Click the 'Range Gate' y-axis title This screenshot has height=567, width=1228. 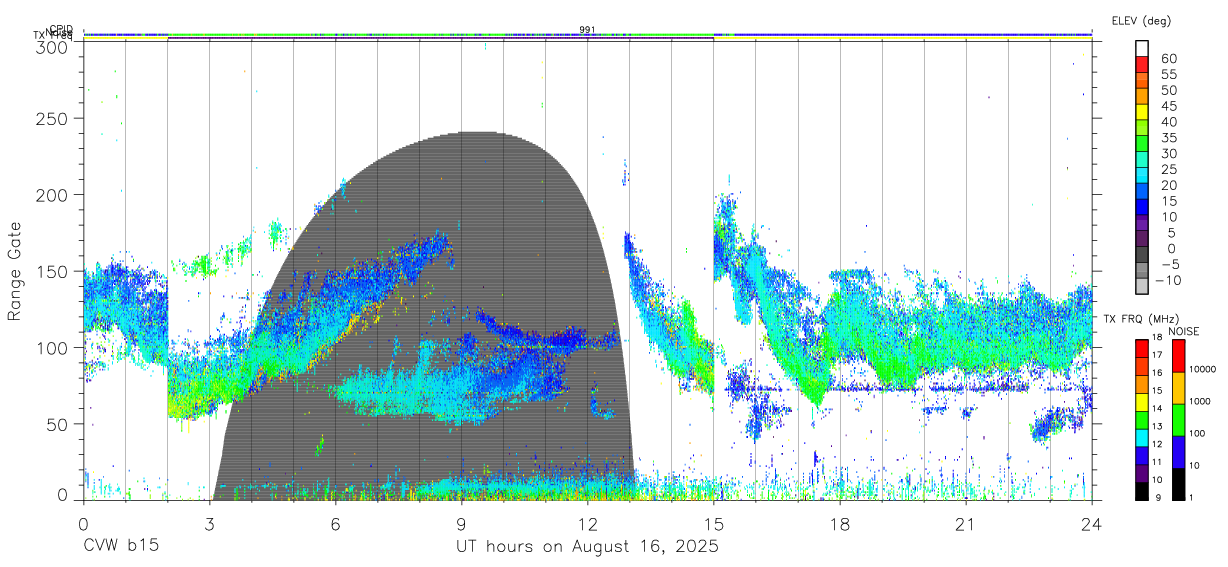coord(15,271)
